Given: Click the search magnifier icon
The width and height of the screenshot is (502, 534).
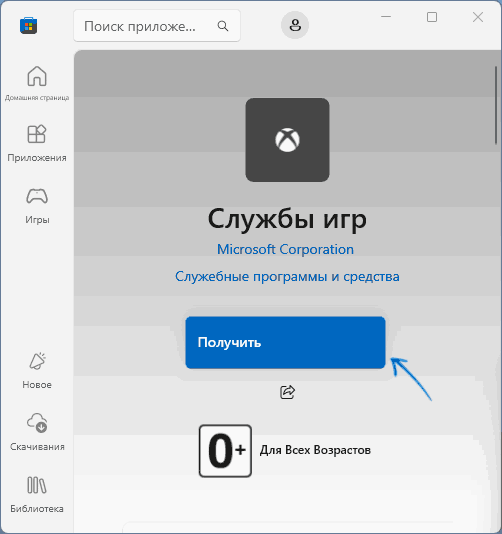Looking at the screenshot, I should click(x=223, y=26).
